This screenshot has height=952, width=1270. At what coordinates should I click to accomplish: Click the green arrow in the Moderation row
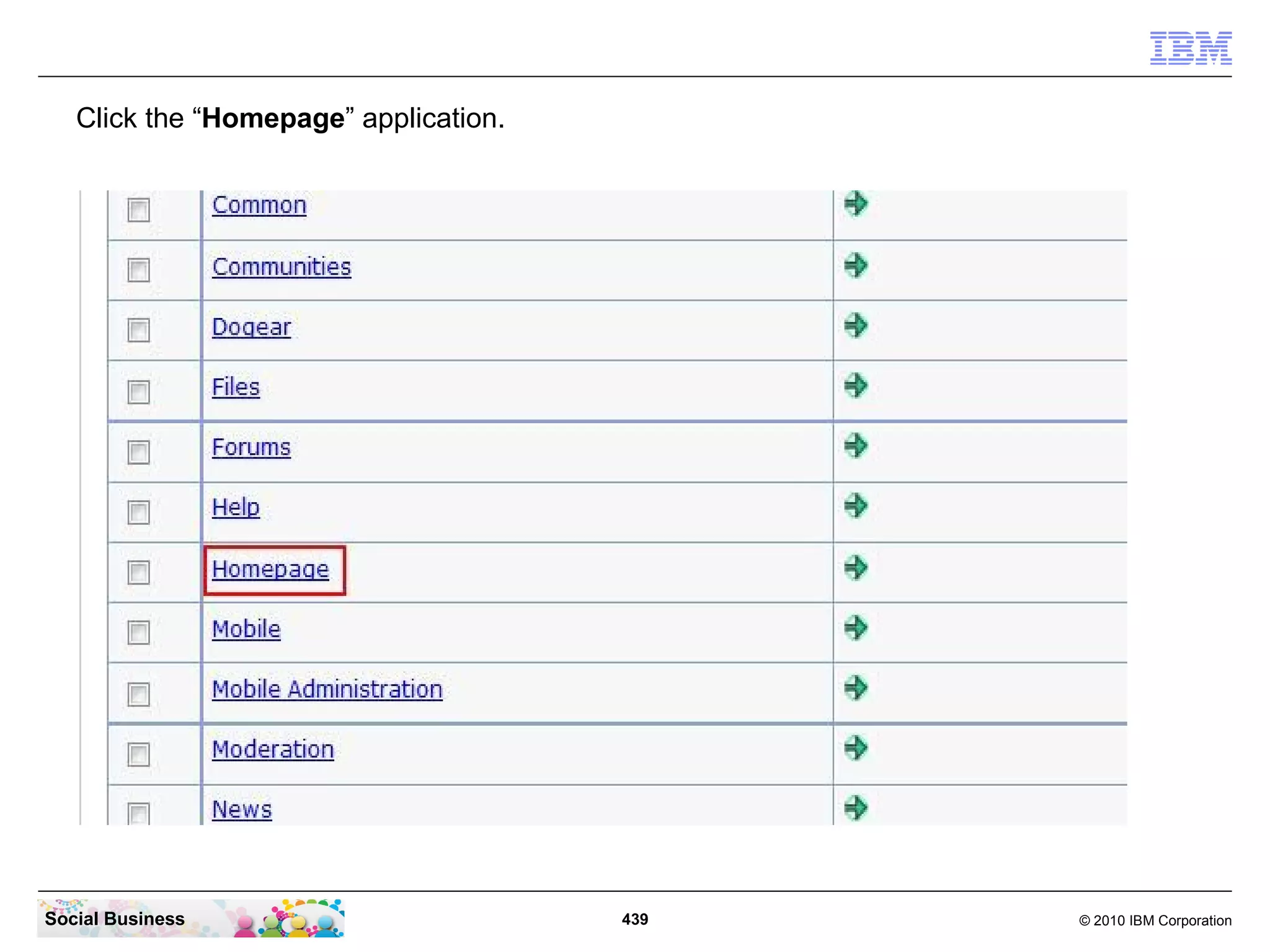(x=856, y=747)
